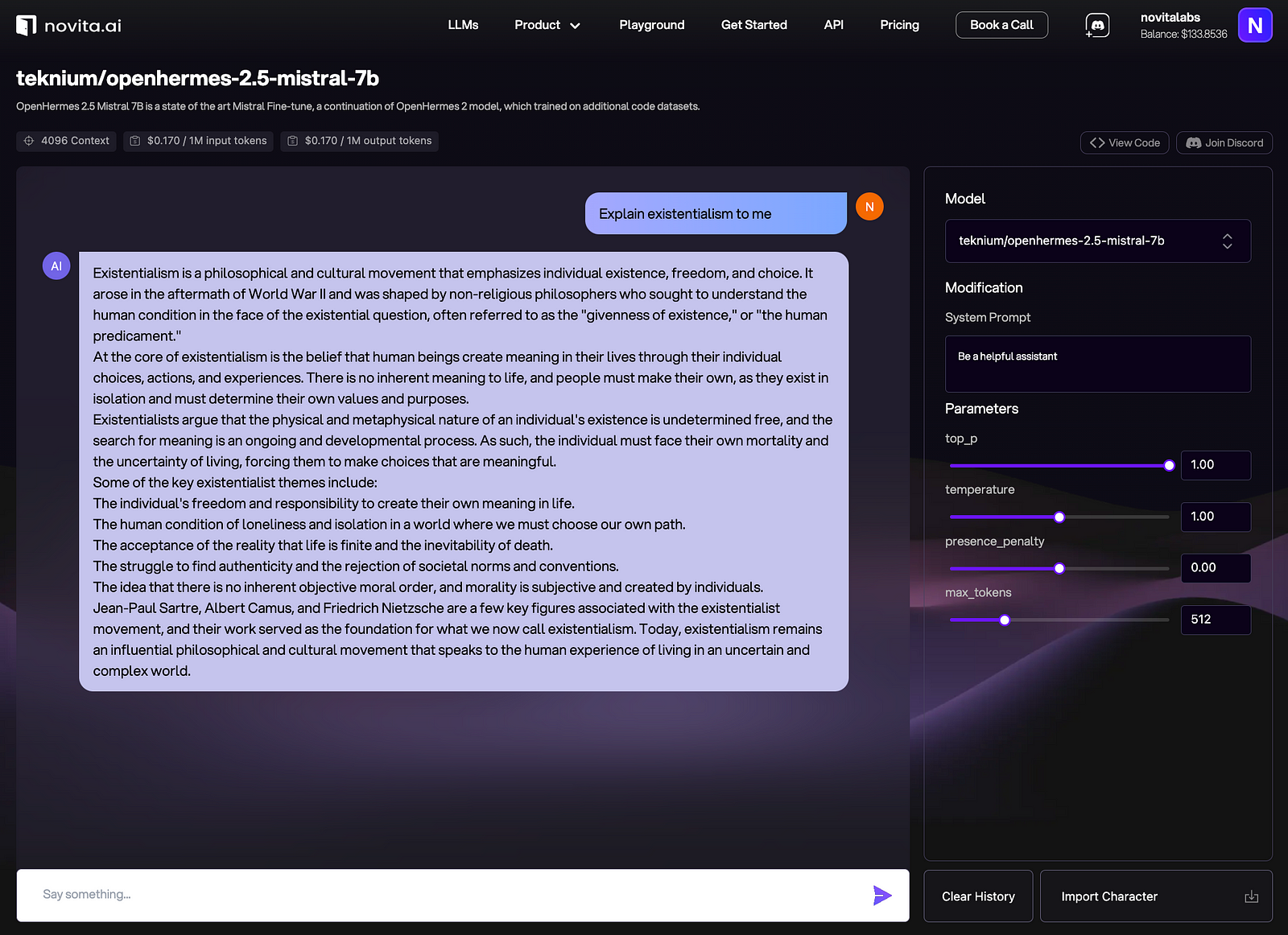Viewport: 1288px width, 935px height.
Task: Click the OpenHermes model description text
Action: point(358,106)
